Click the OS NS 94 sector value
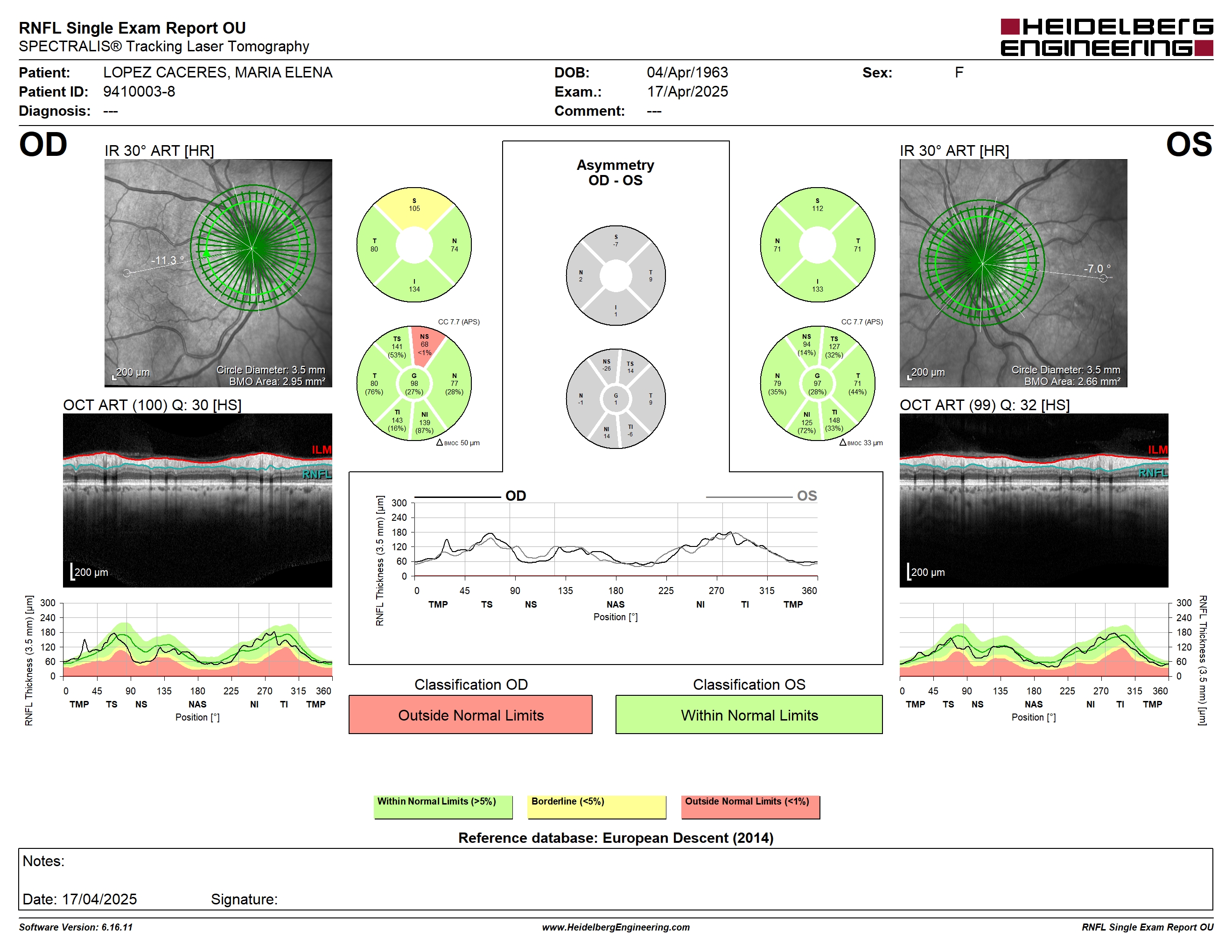Screen dimensions: 1232x952 807,345
